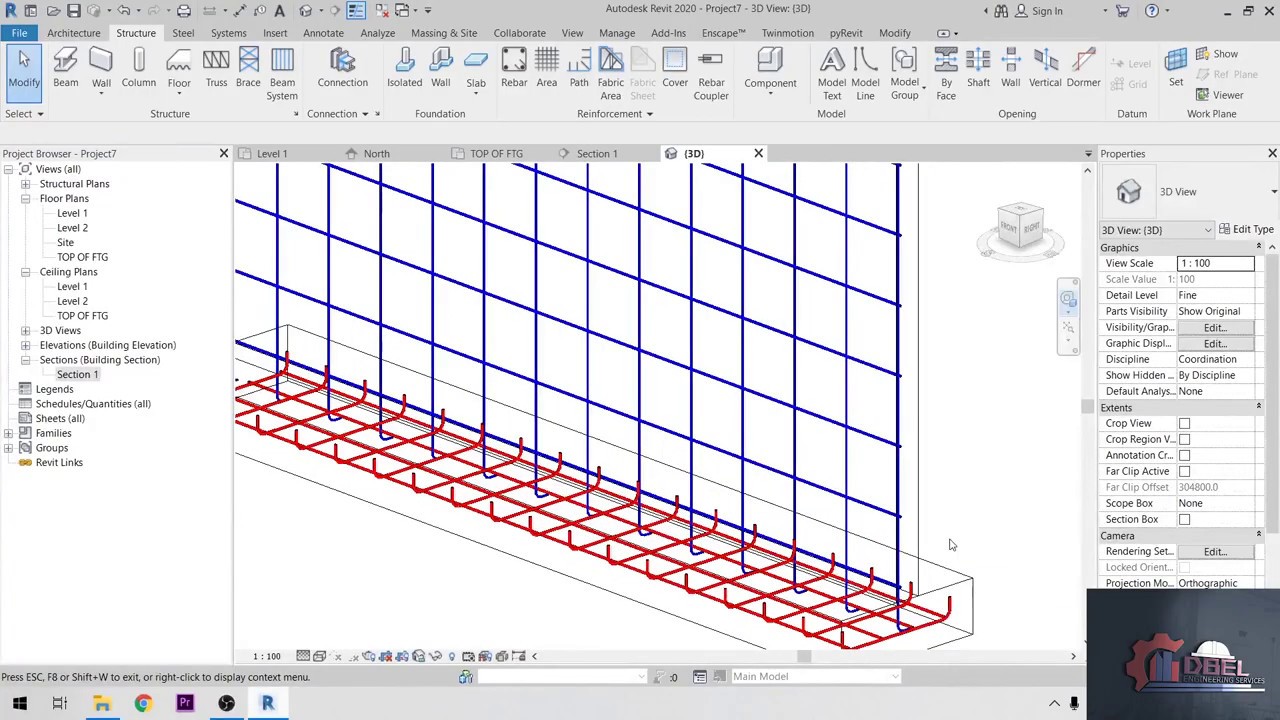Click the 1 : 100 scale on view control bar
Viewport: 1280px width, 720px height.
point(266,657)
